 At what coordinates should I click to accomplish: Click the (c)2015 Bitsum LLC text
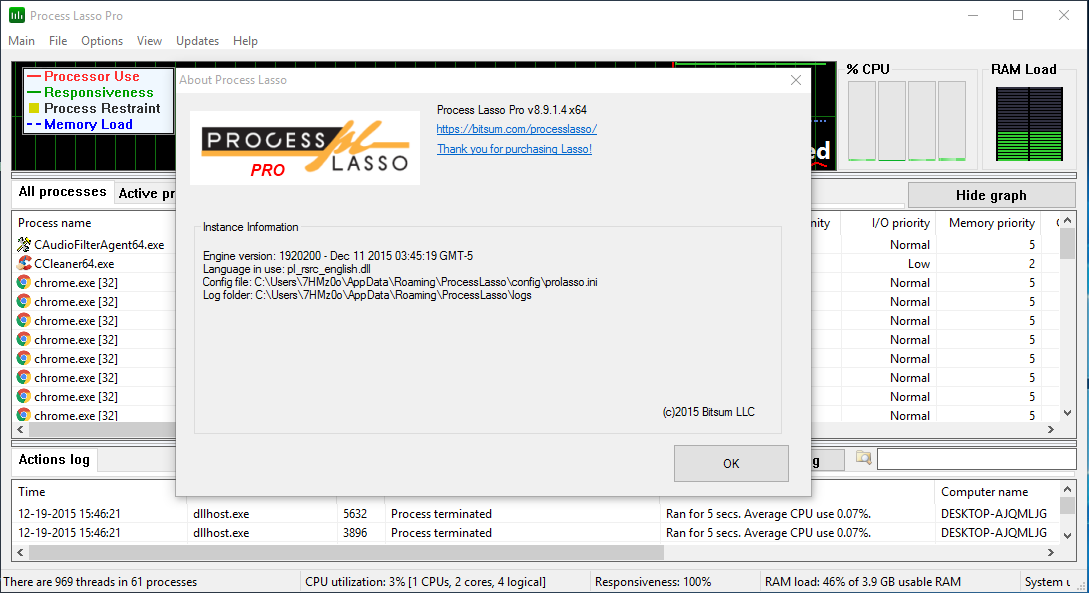pyautogui.click(x=708, y=412)
